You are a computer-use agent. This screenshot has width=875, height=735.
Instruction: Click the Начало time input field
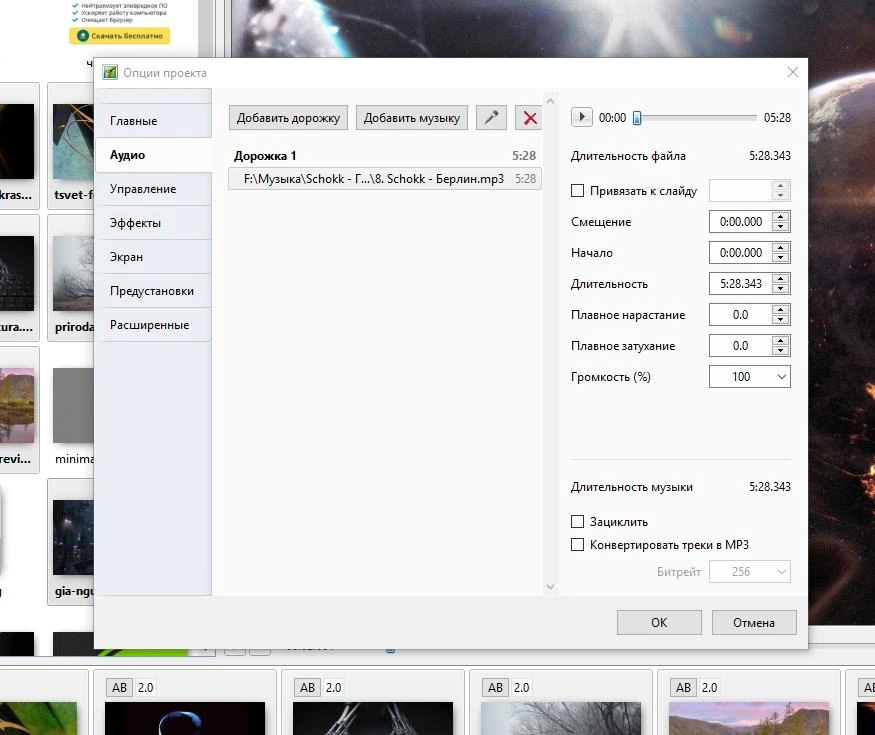[x=741, y=253]
